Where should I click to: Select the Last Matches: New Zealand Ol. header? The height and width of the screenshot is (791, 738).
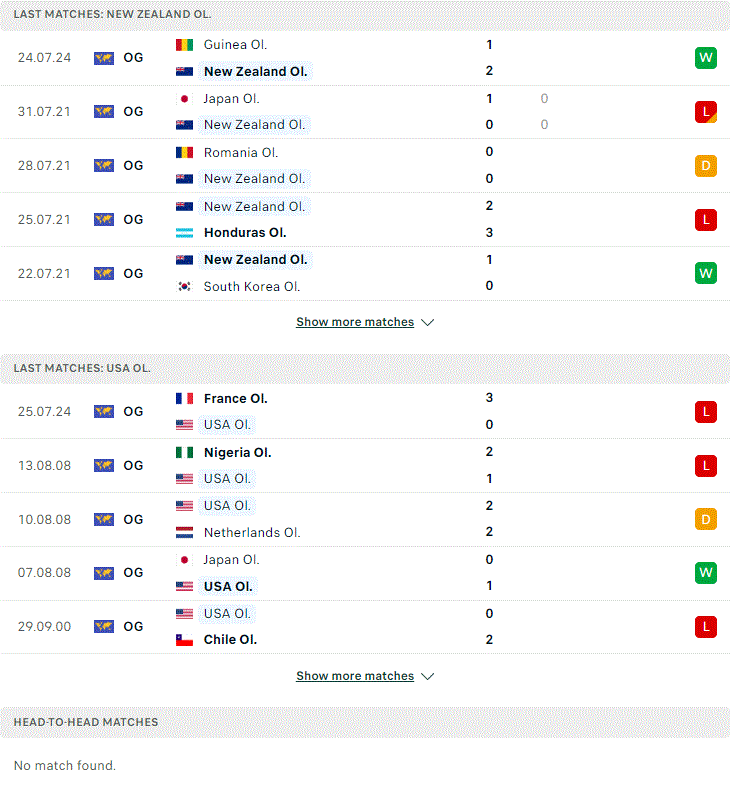365,15
